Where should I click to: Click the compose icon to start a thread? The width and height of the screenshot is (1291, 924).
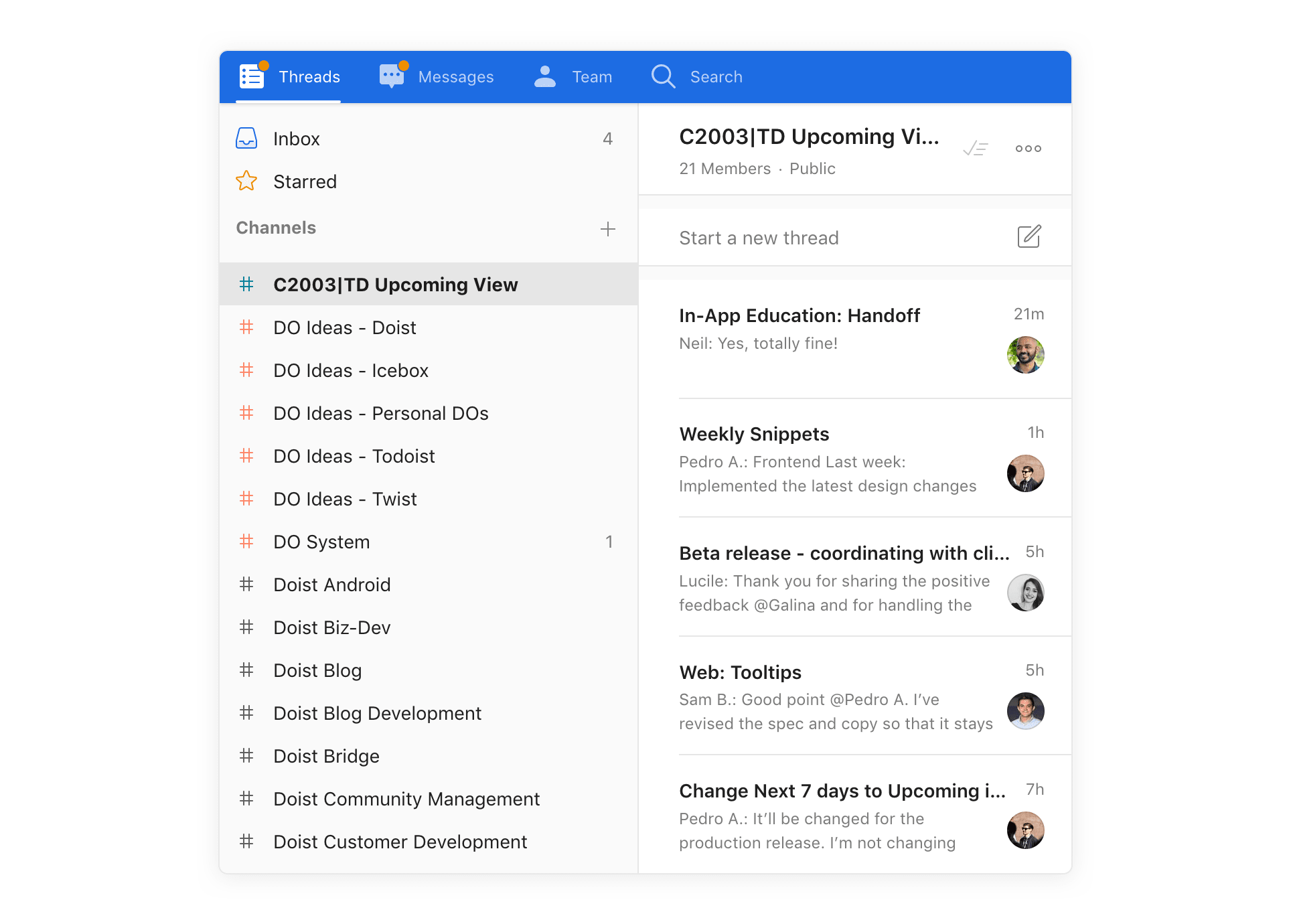1029,236
